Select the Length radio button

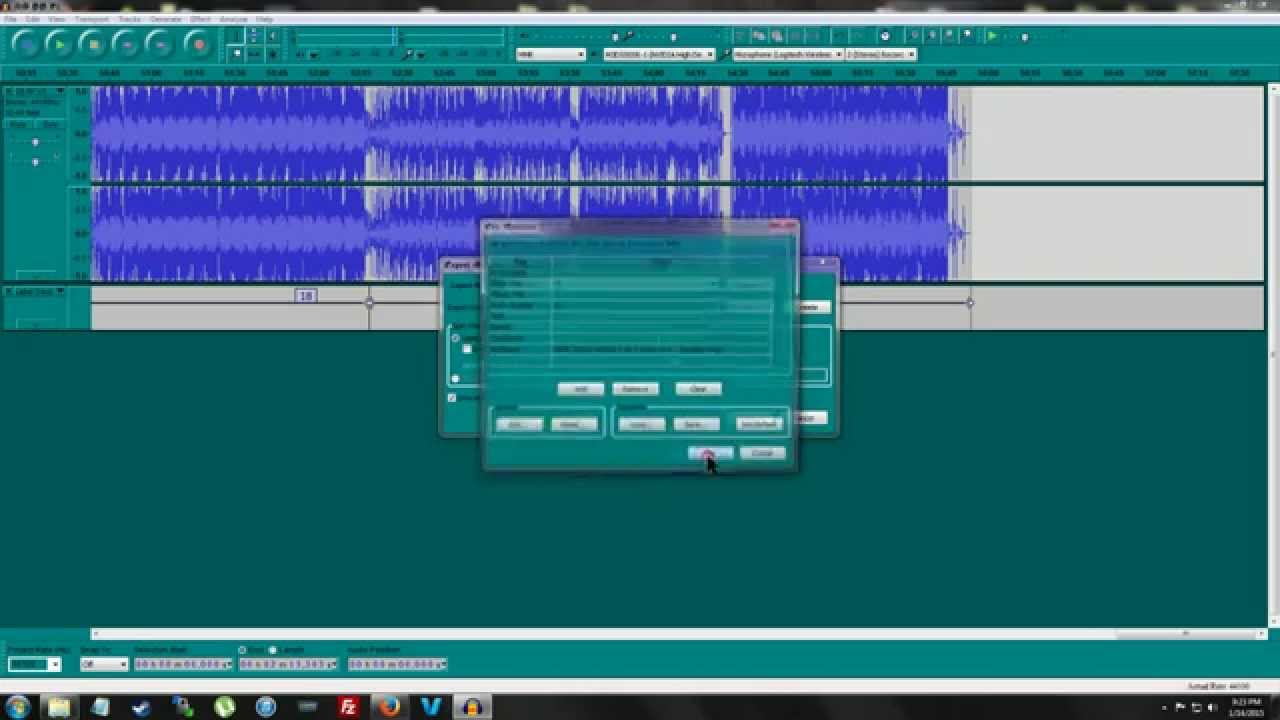click(x=272, y=650)
